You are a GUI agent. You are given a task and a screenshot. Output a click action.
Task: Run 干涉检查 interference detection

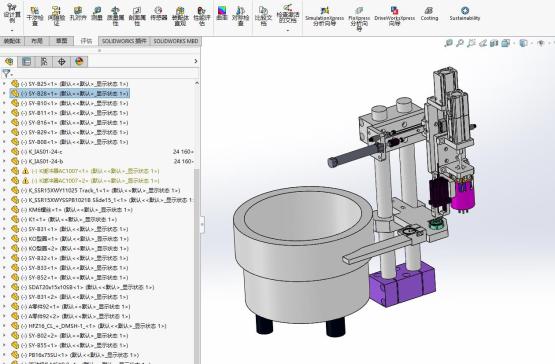click(x=35, y=16)
